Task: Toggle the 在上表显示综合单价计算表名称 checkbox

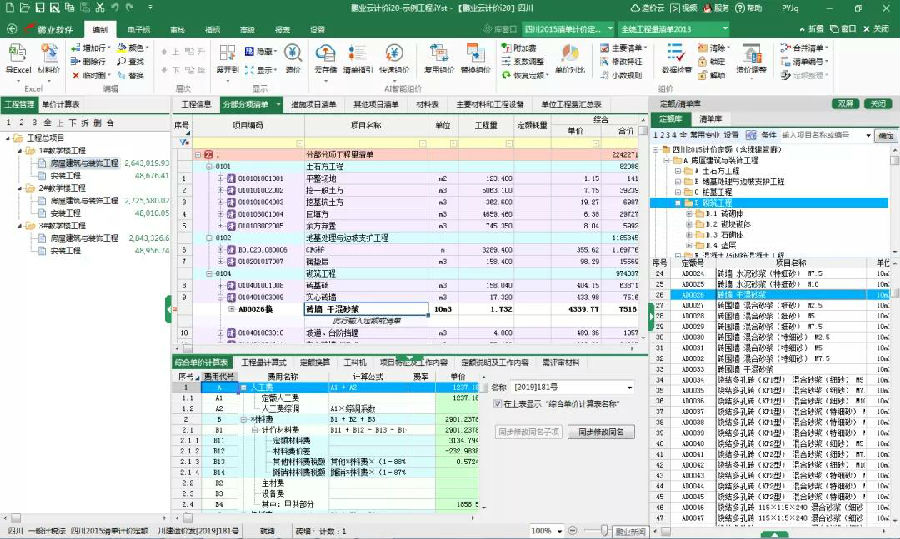Action: (x=497, y=403)
